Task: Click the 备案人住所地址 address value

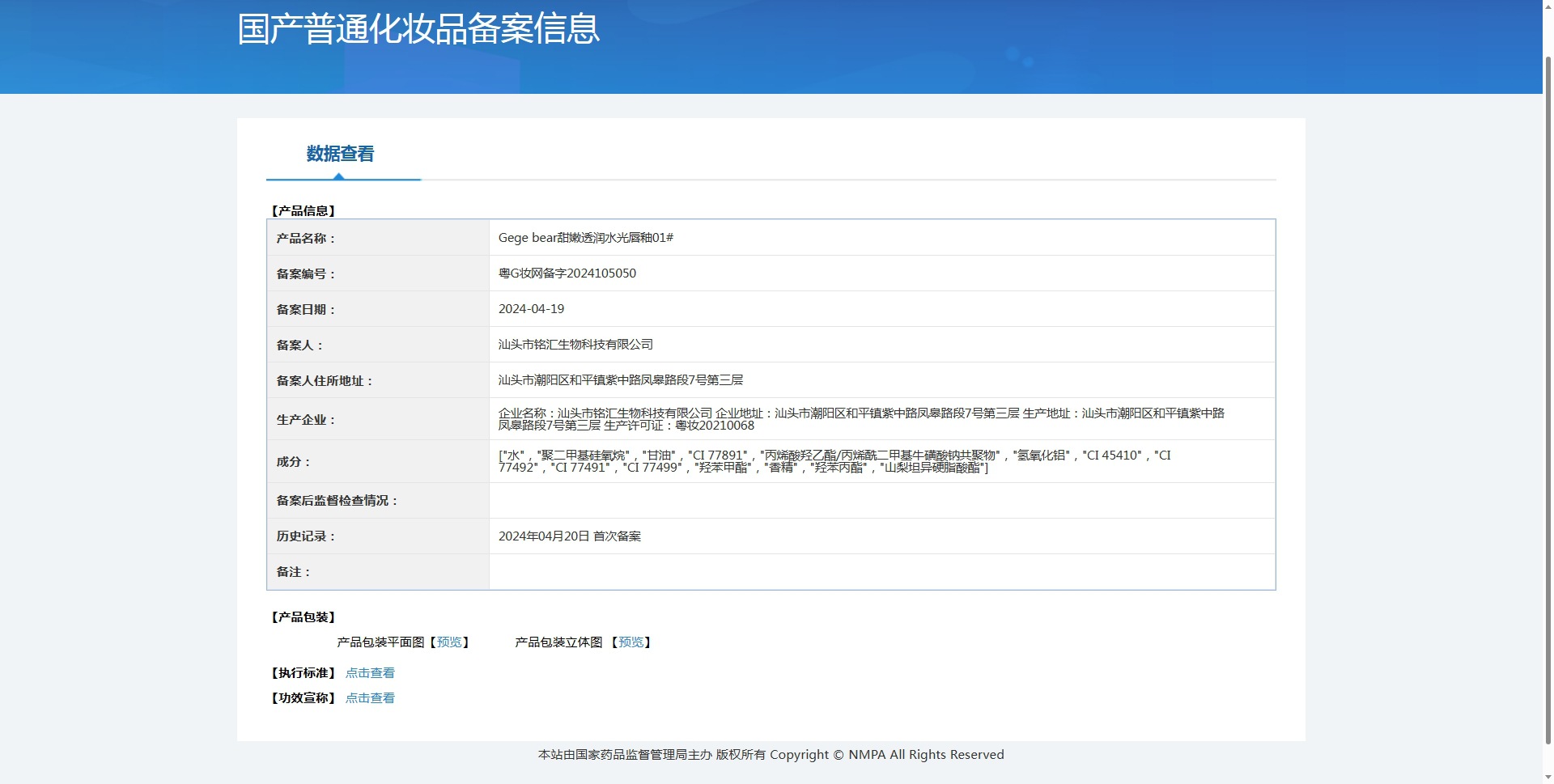Action: [x=620, y=380]
